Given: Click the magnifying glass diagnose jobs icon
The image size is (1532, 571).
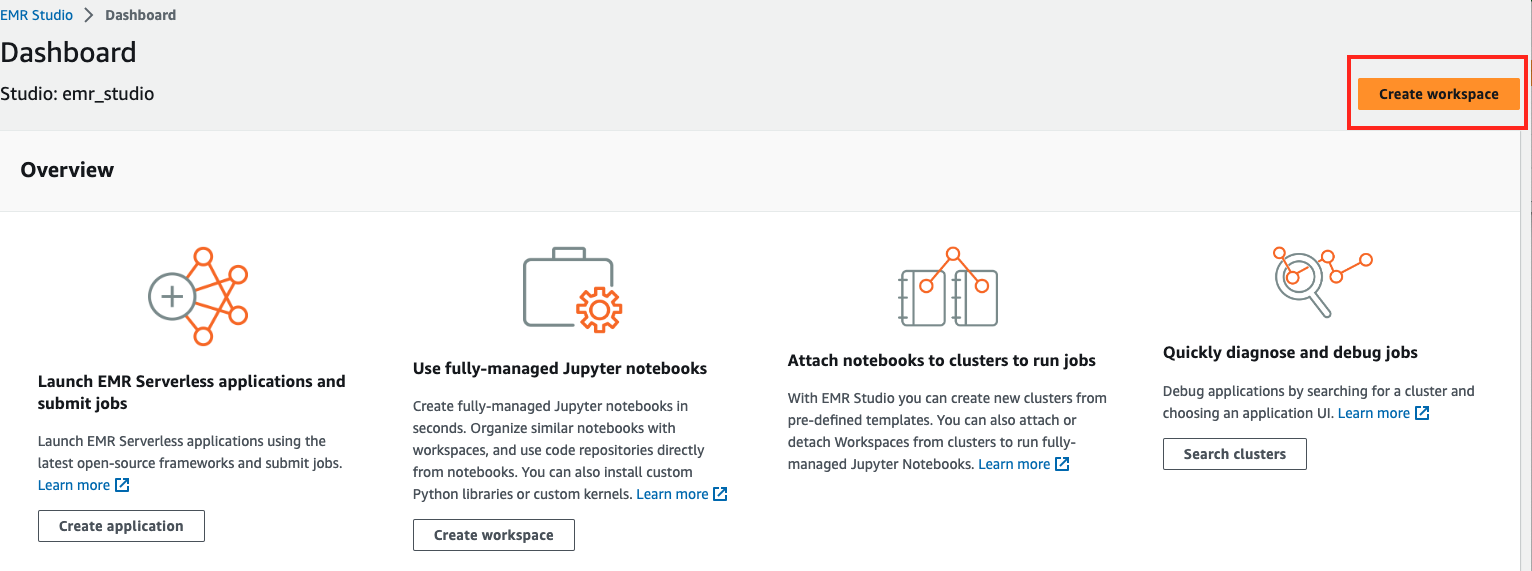Looking at the screenshot, I should [x=1322, y=281].
